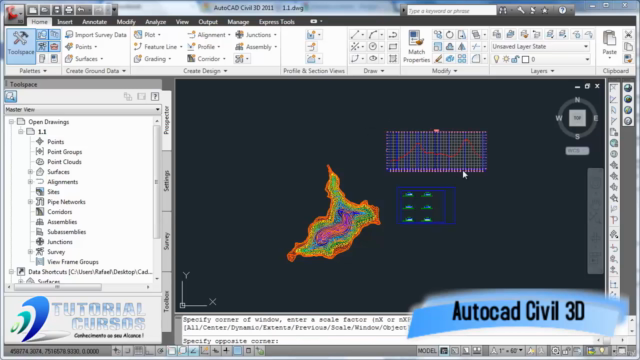Click the Toolspace magnifier preview icon
This screenshot has width=640, height=360.
point(11,96)
